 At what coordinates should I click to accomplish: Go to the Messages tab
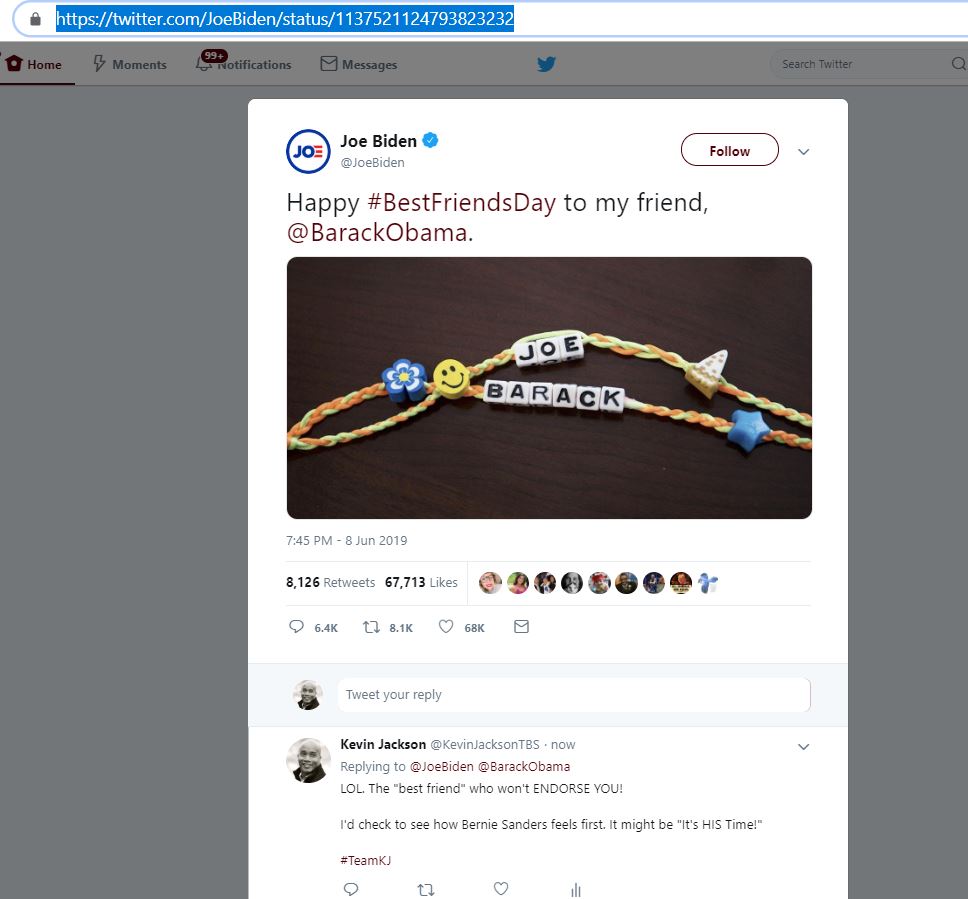click(359, 64)
